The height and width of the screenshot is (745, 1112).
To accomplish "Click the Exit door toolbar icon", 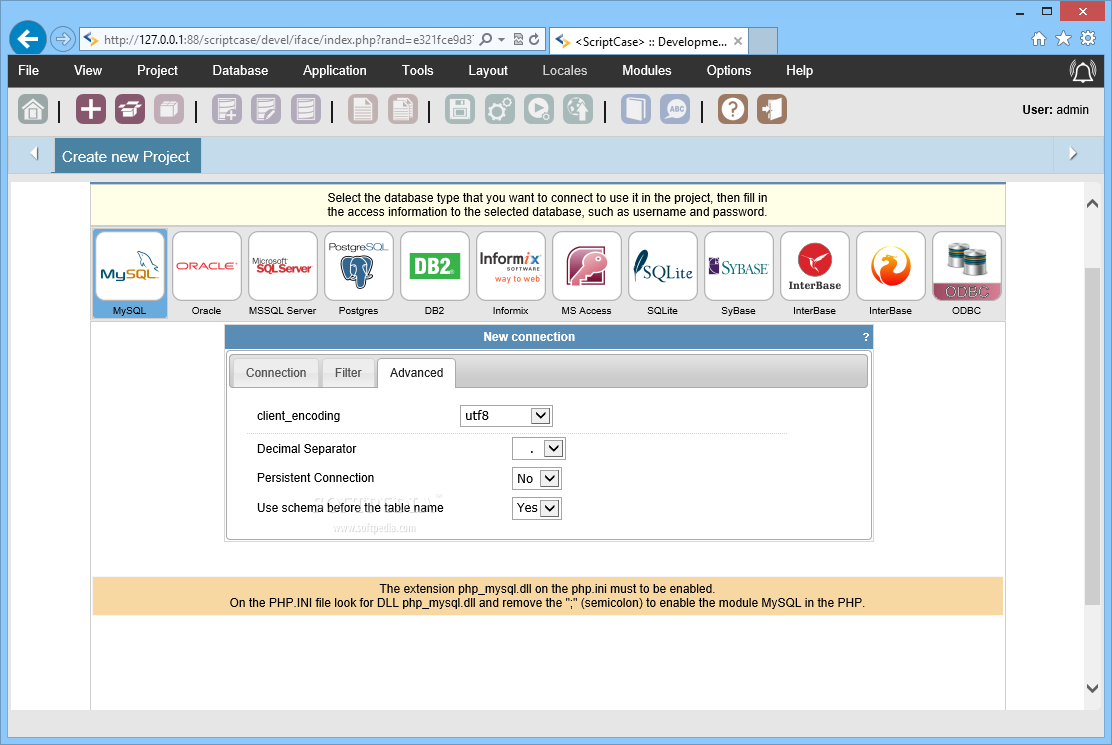I will [x=772, y=110].
